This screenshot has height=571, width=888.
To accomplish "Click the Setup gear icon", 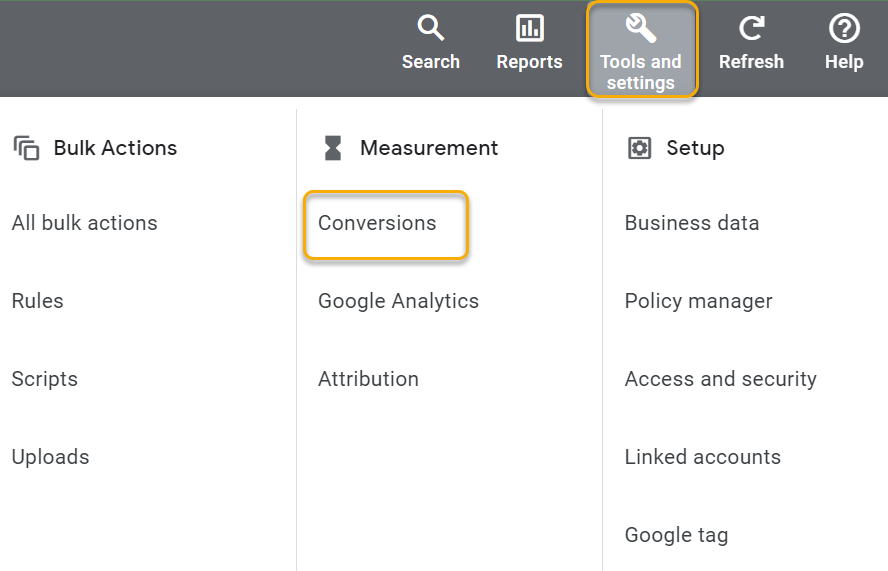I will pyautogui.click(x=639, y=148).
